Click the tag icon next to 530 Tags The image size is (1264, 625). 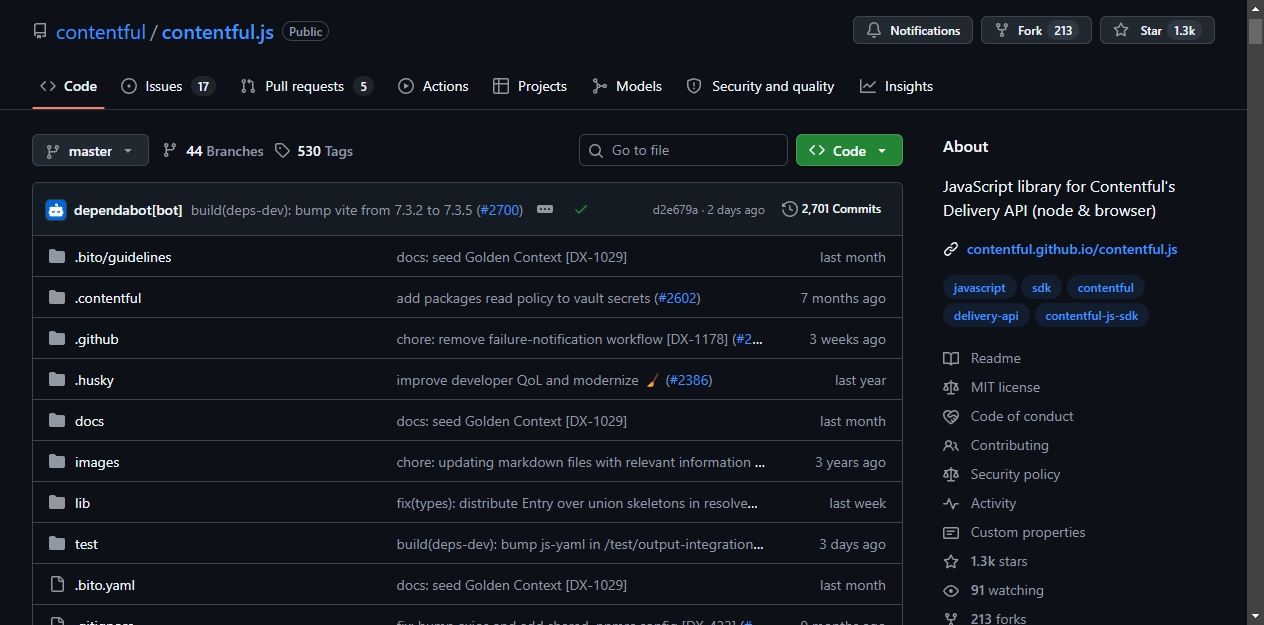pos(283,151)
